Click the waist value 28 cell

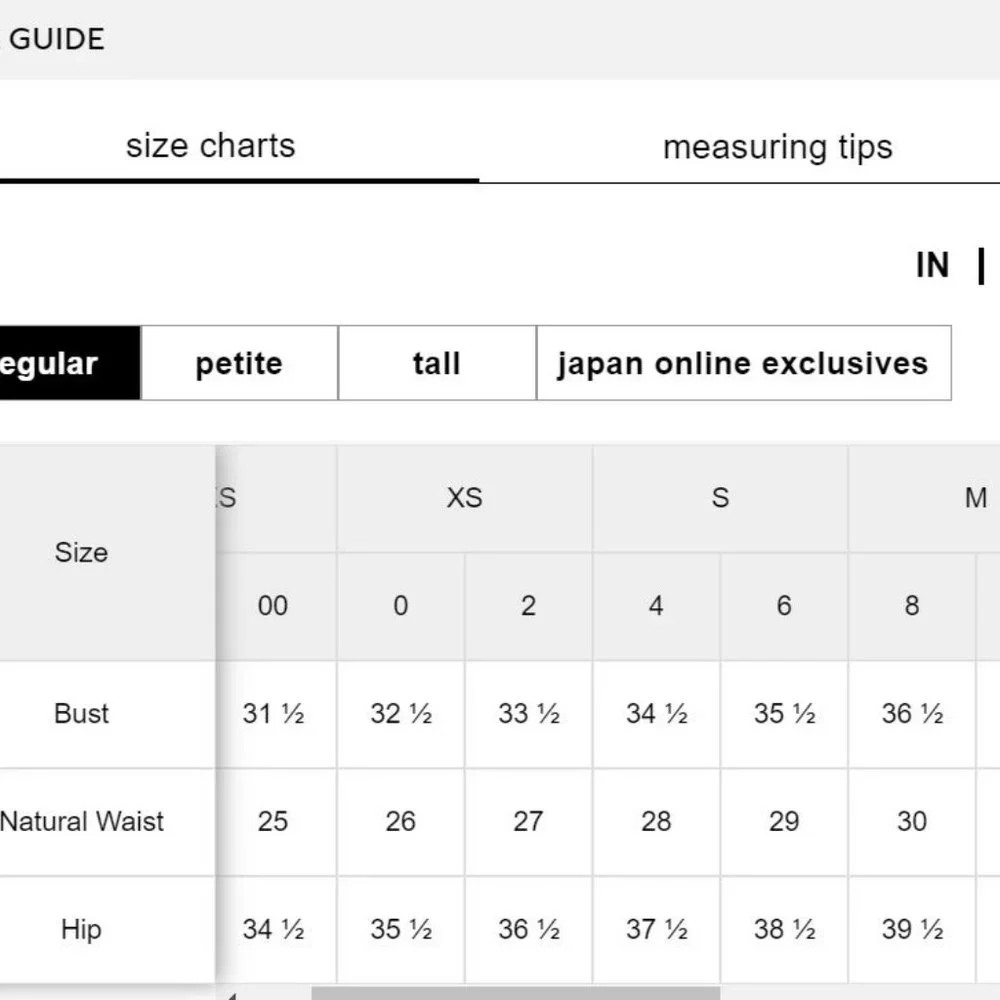656,821
